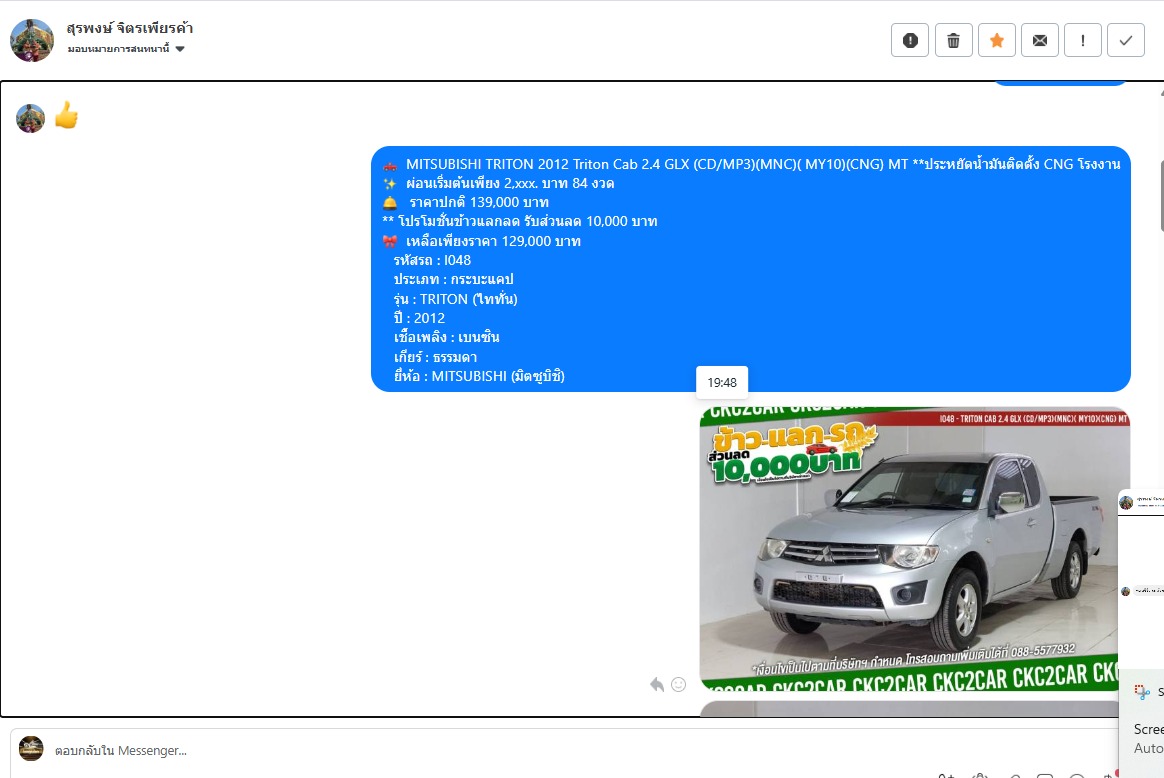Click the spam report circle-exclamation icon
The width and height of the screenshot is (1164, 778).
tap(910, 40)
